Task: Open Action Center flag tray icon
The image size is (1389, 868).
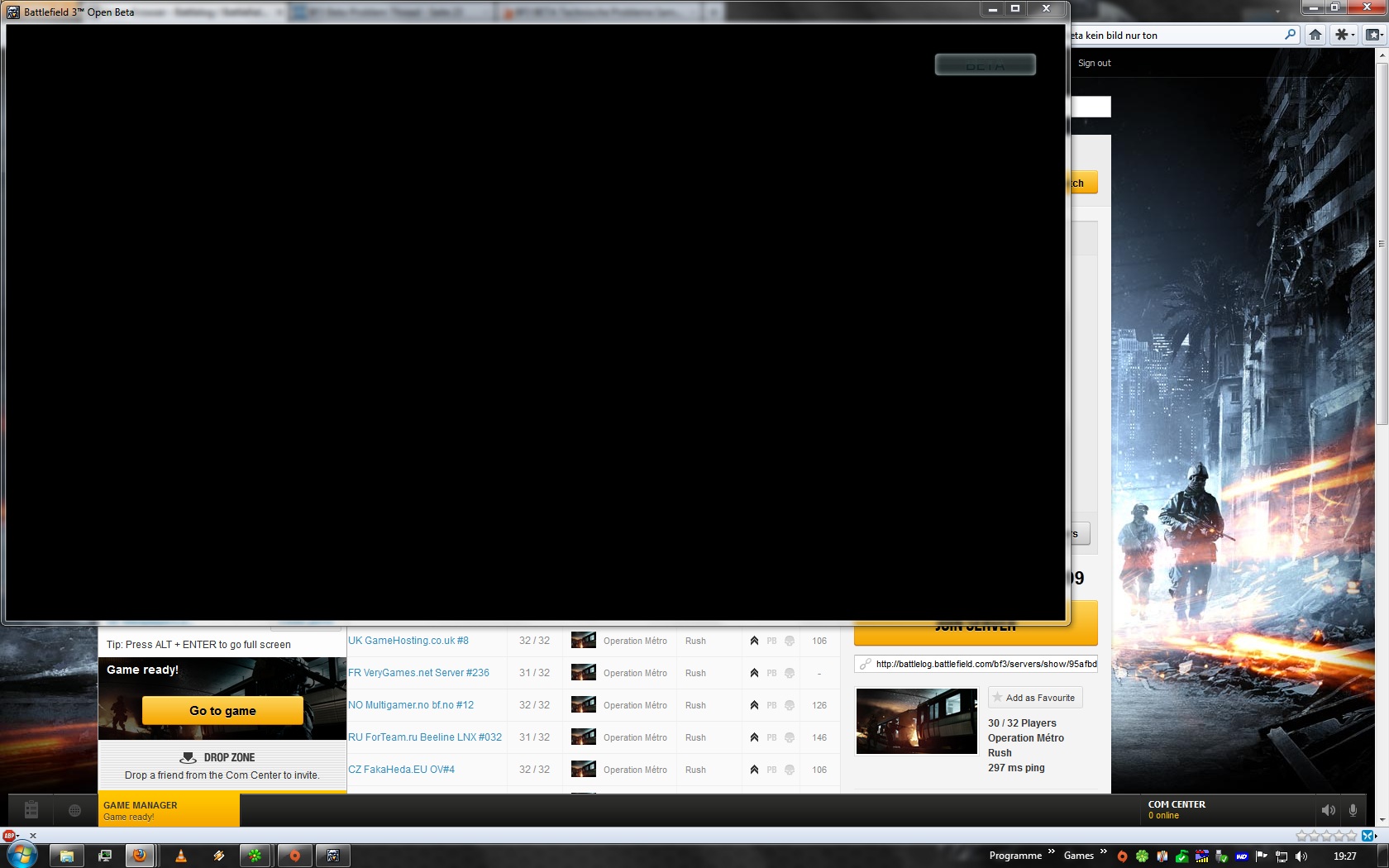Action: [x=1261, y=856]
